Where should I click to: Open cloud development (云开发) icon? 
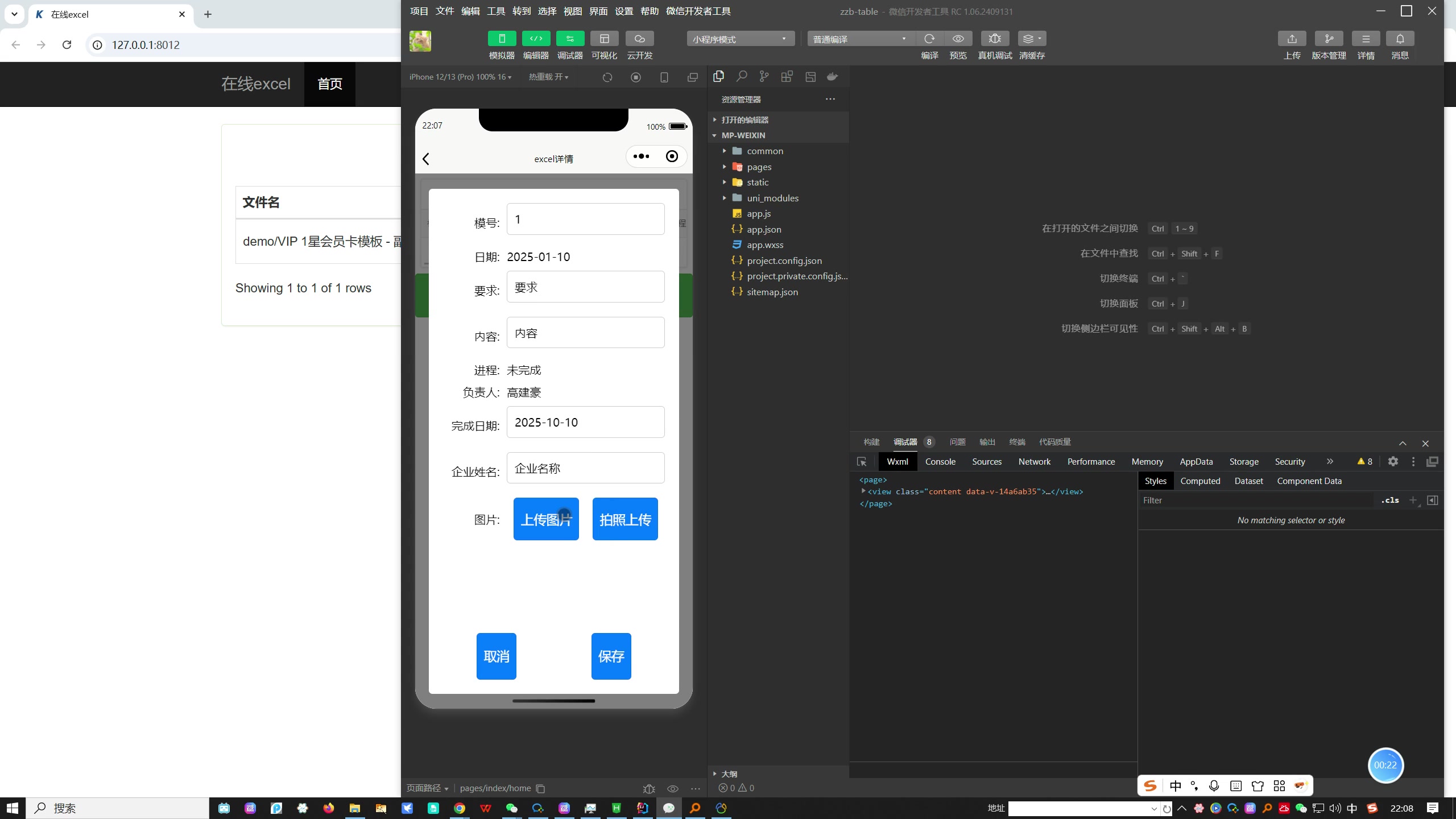639,39
